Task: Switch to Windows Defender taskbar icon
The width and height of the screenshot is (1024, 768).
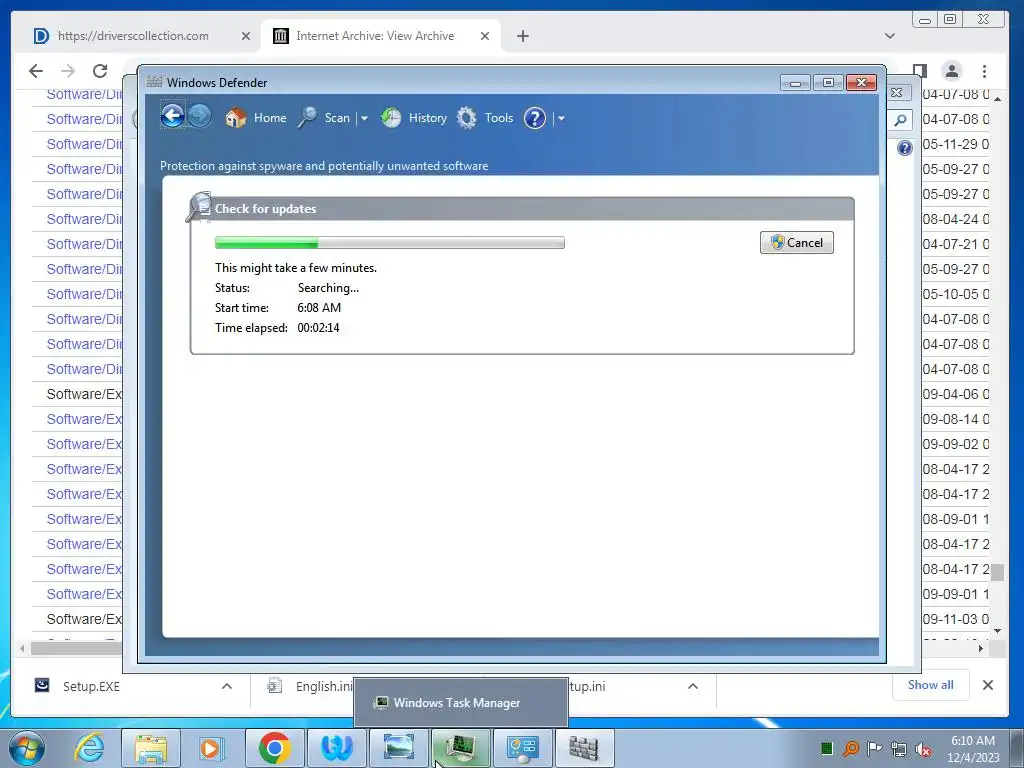Action: 584,748
